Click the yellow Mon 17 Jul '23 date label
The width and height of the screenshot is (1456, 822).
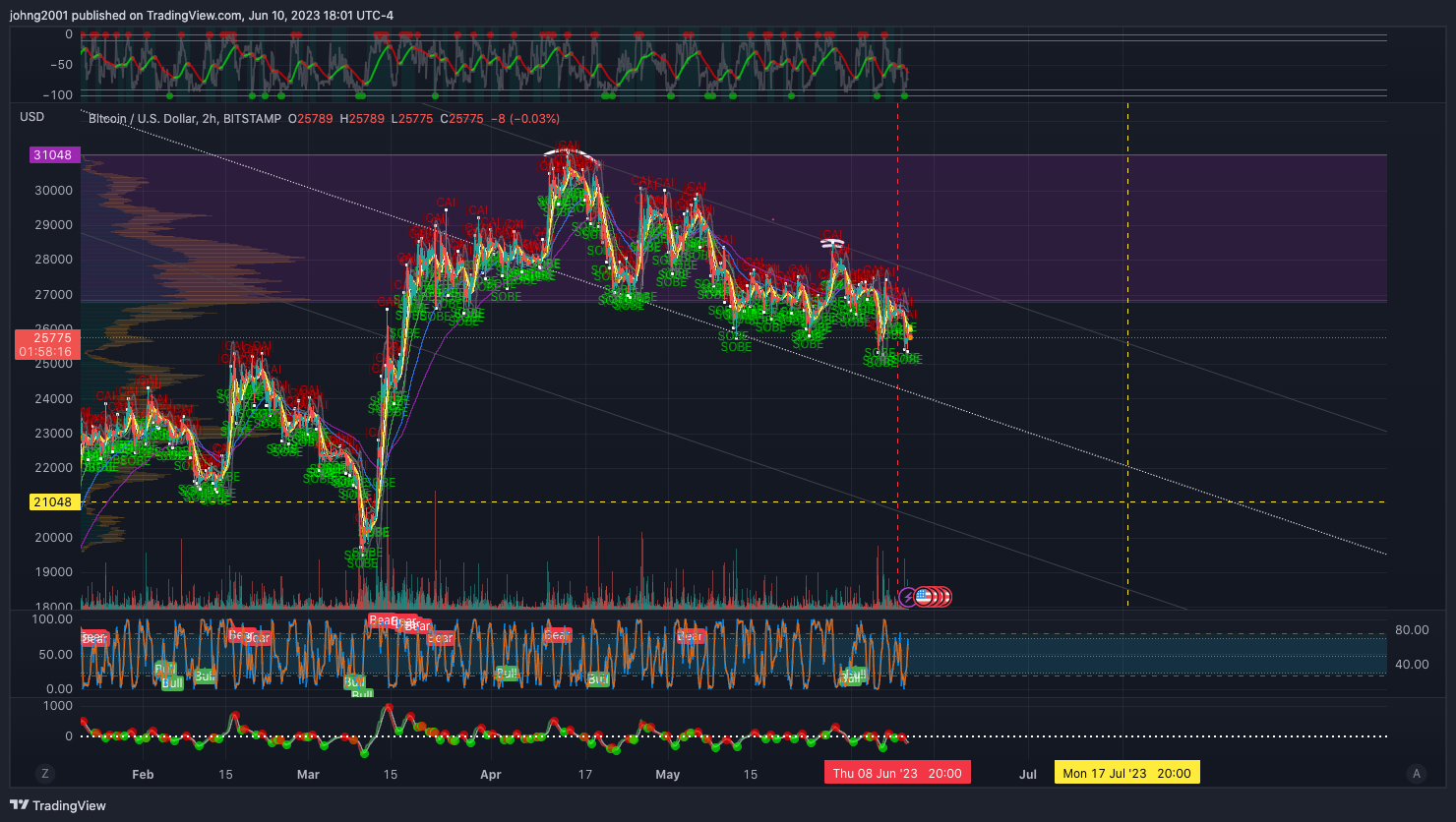[x=1127, y=773]
